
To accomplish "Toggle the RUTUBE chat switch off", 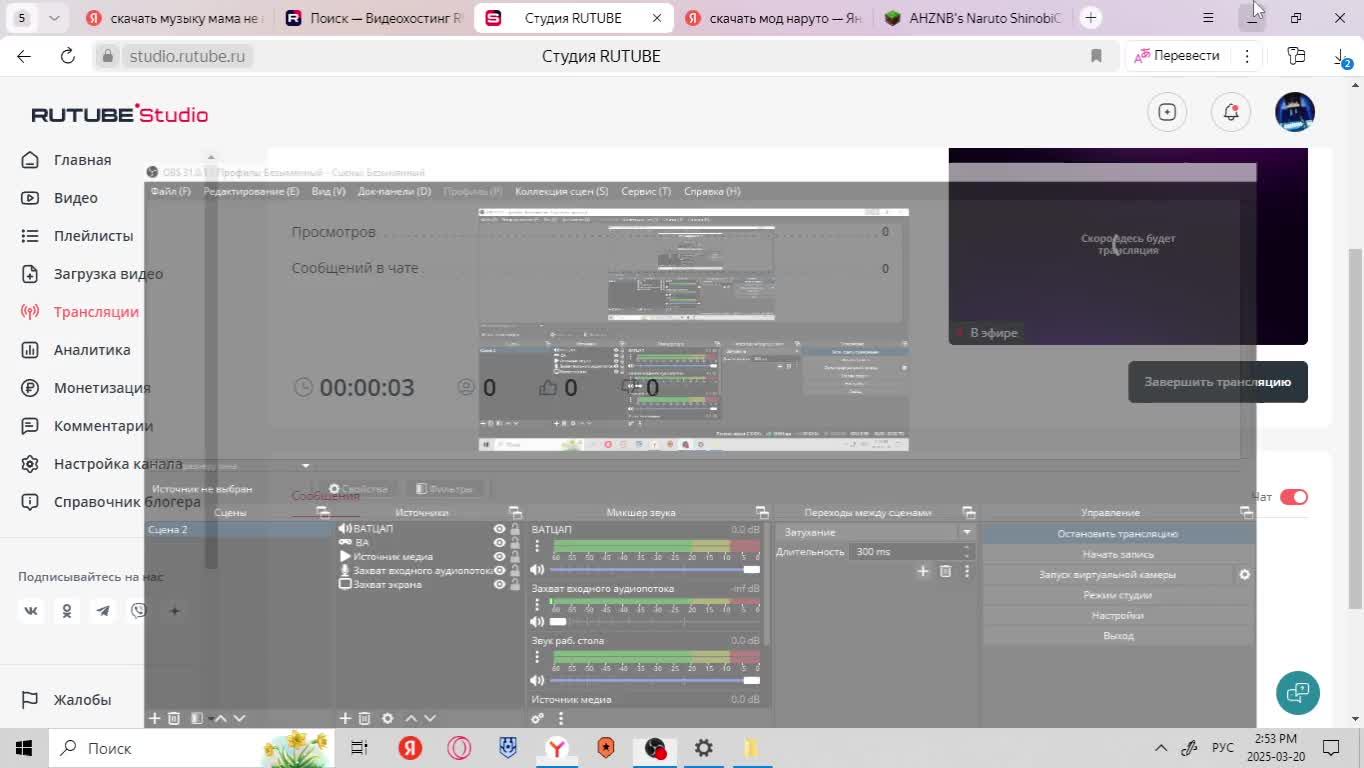I will click(1294, 497).
